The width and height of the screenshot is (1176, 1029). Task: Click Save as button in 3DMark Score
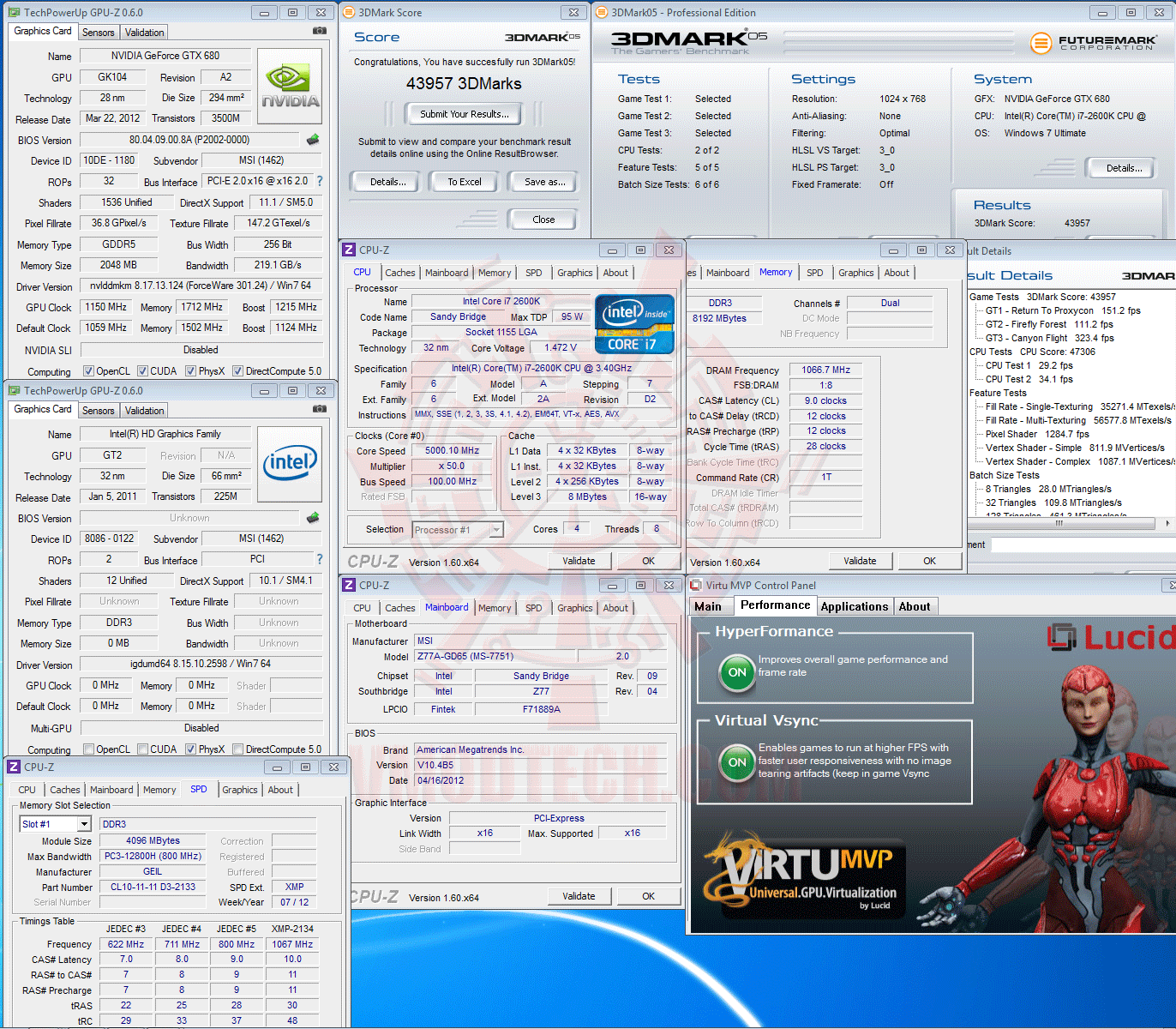[x=545, y=182]
